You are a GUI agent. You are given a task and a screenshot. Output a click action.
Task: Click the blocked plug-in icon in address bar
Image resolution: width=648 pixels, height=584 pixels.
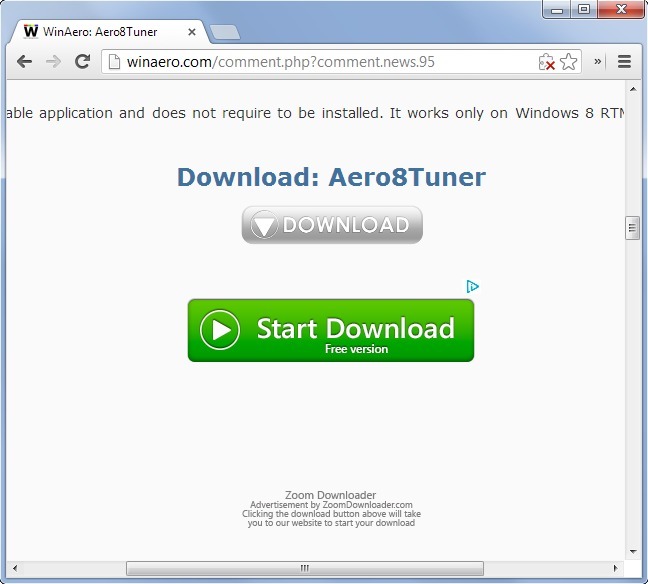tap(546, 62)
